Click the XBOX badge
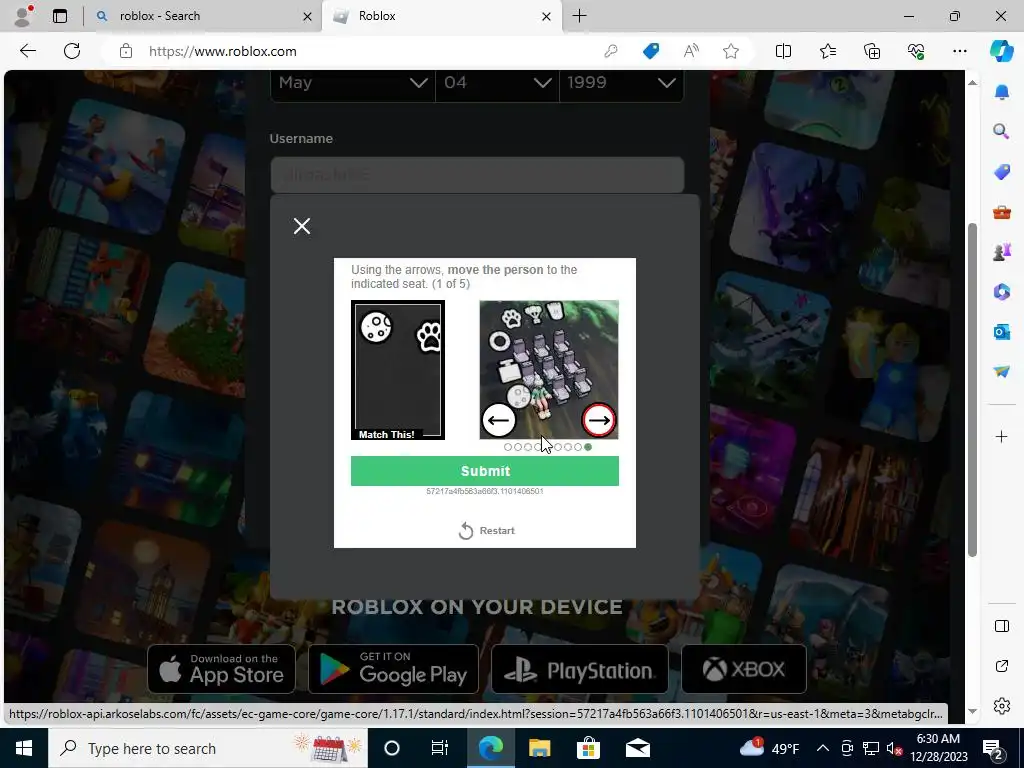The height and width of the screenshot is (768, 1024). (x=744, y=669)
